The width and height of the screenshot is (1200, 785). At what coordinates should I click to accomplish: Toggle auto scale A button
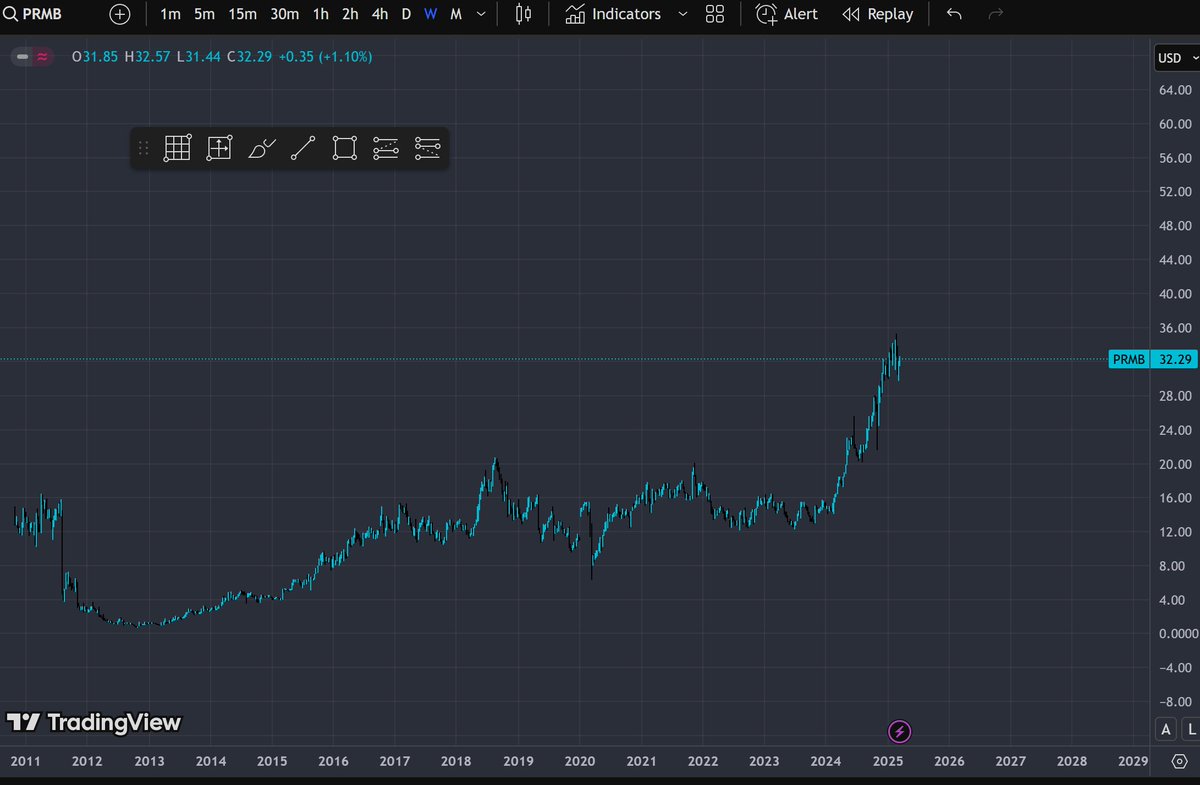point(1166,729)
